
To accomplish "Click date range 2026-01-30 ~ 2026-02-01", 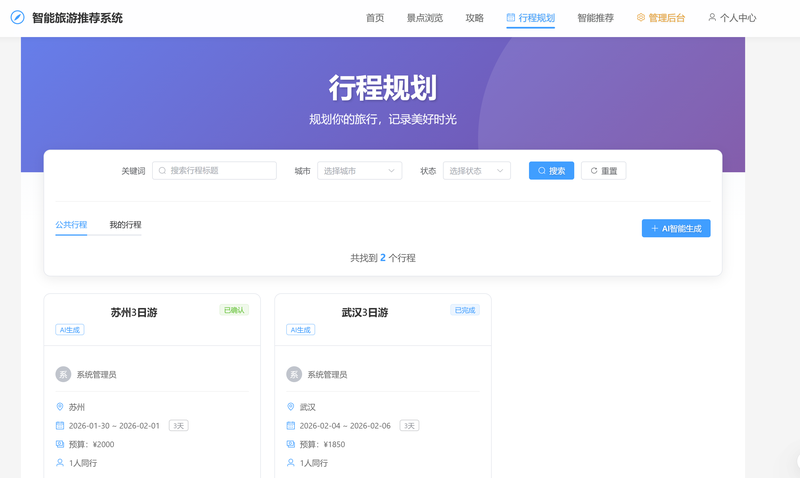I will click(x=114, y=425).
